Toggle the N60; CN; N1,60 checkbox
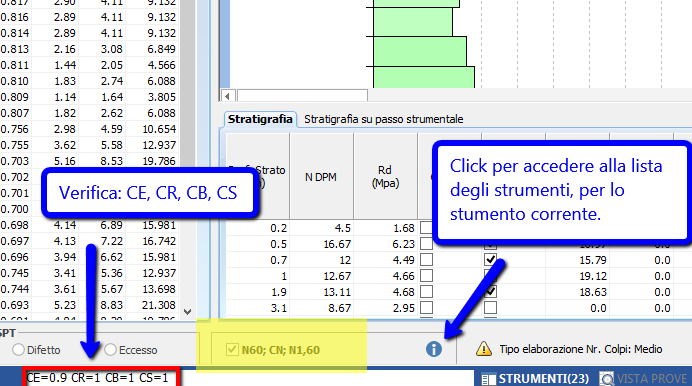 click(232, 350)
